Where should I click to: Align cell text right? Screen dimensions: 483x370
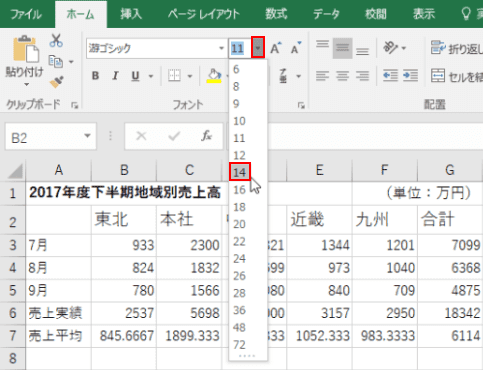[362, 76]
